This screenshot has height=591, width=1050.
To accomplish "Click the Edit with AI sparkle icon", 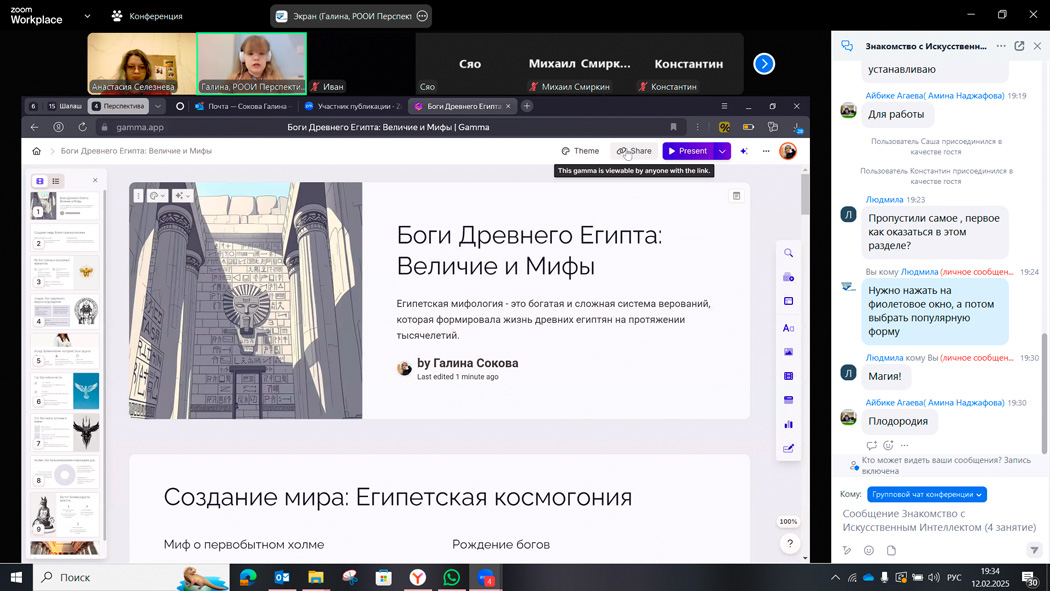I will pyautogui.click(x=744, y=151).
